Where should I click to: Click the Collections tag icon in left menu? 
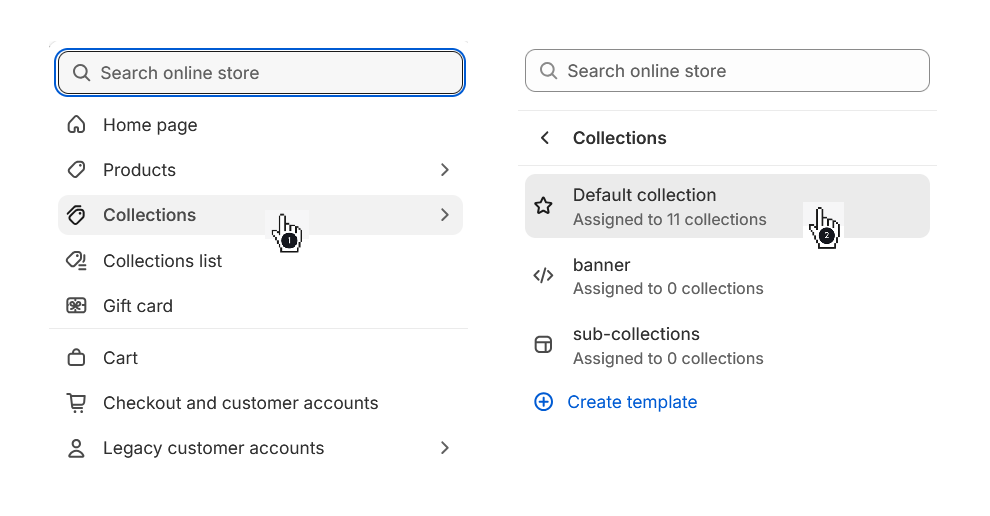point(76,215)
